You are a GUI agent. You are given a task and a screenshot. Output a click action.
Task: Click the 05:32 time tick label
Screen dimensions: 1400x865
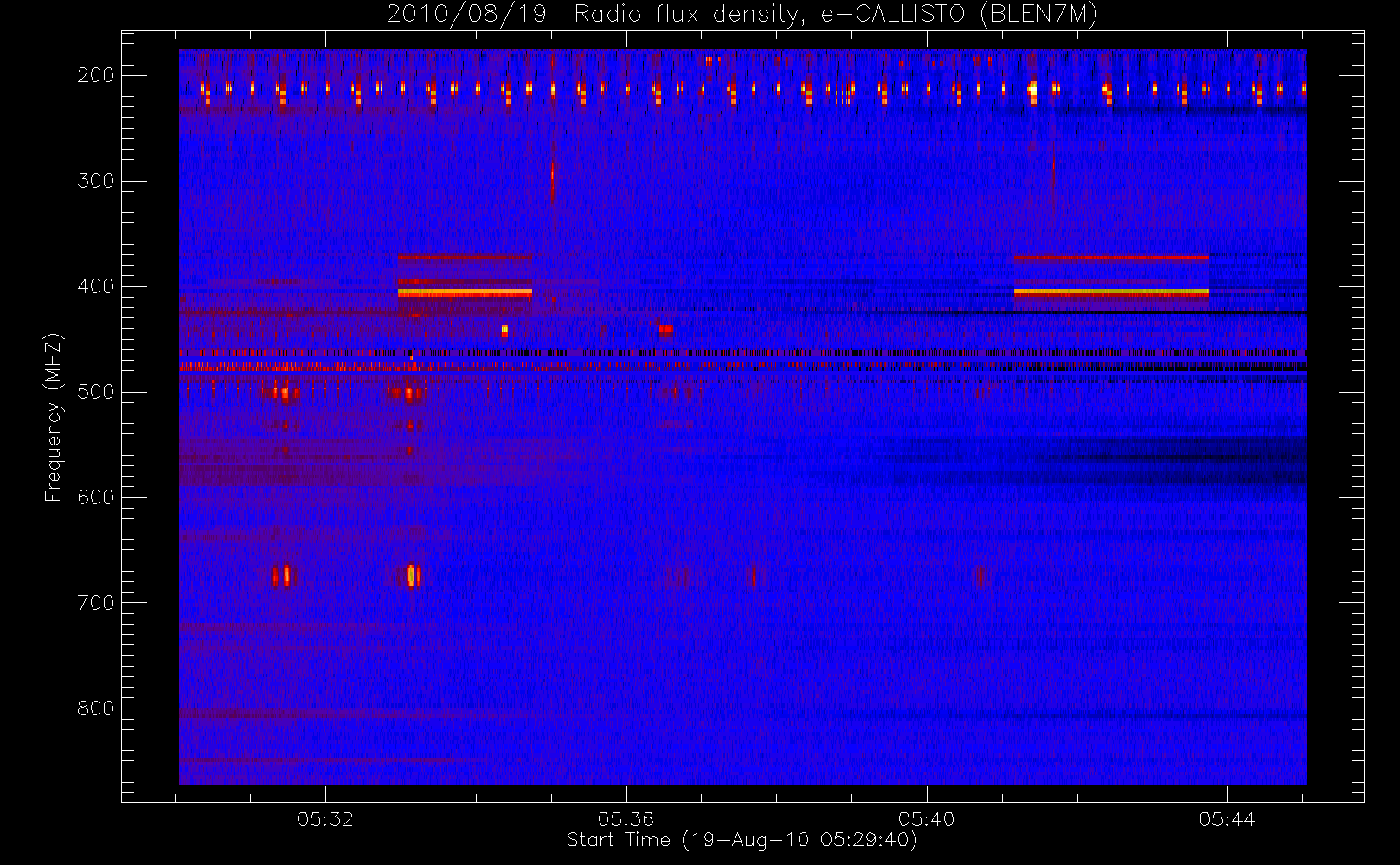(x=325, y=819)
